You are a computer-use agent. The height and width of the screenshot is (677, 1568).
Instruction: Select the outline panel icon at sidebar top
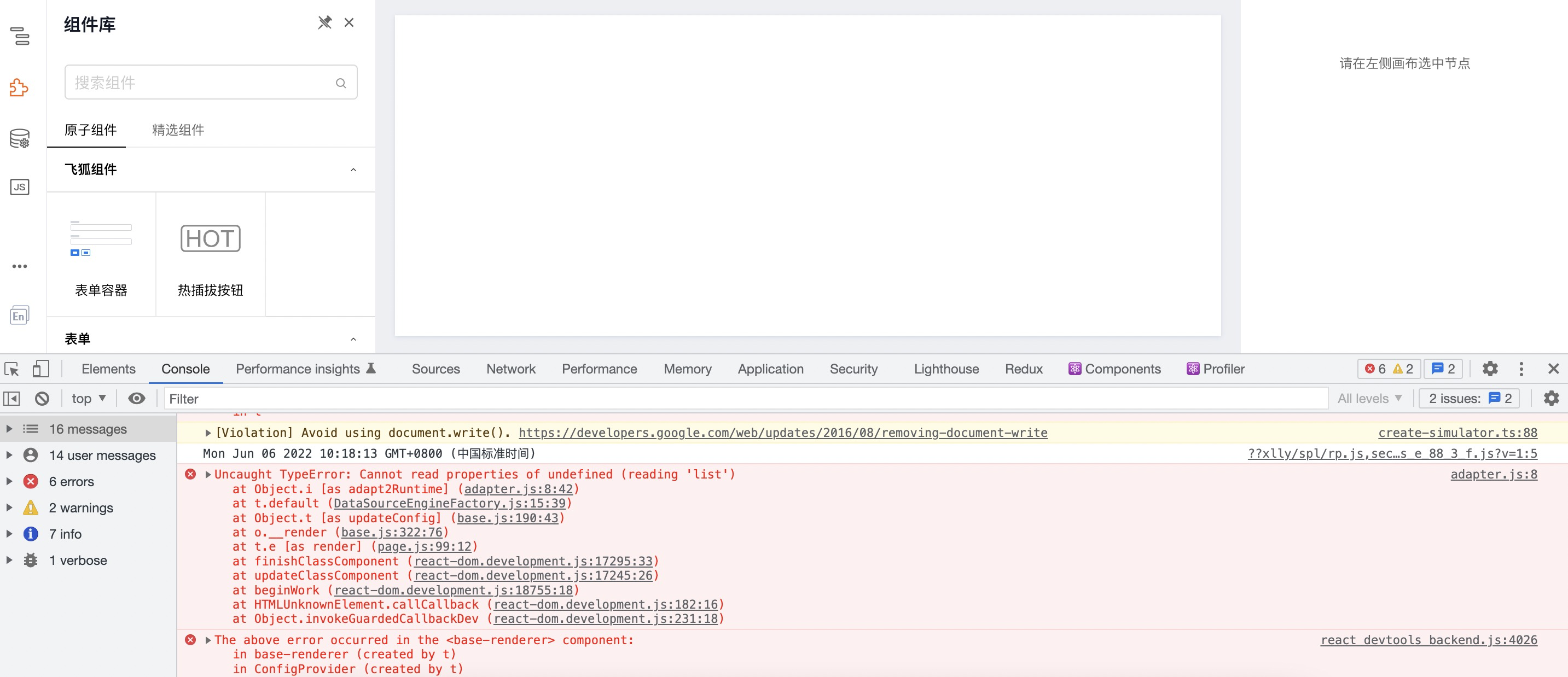coord(21,37)
